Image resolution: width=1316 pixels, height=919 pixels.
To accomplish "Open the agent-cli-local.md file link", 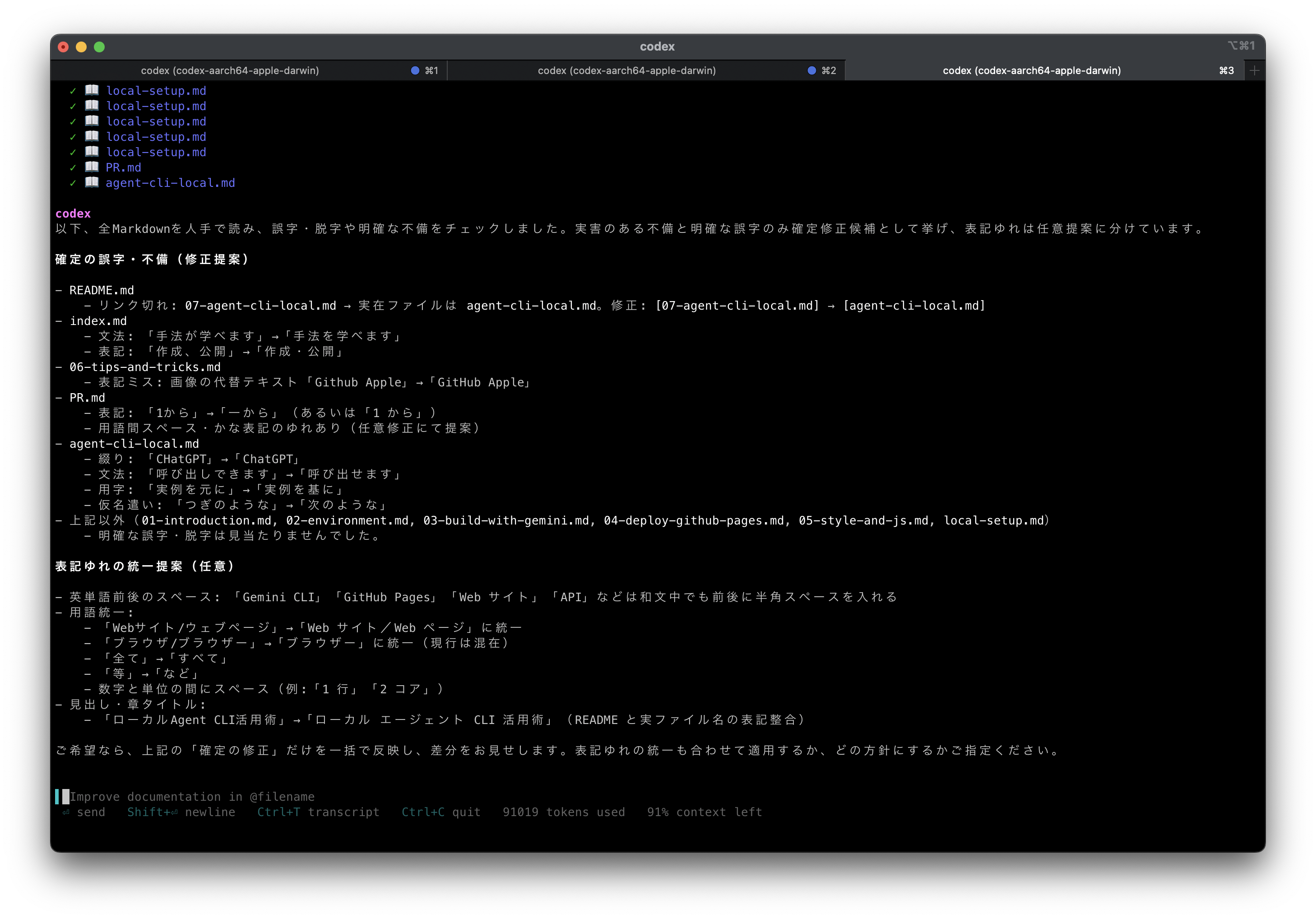I will [170, 182].
